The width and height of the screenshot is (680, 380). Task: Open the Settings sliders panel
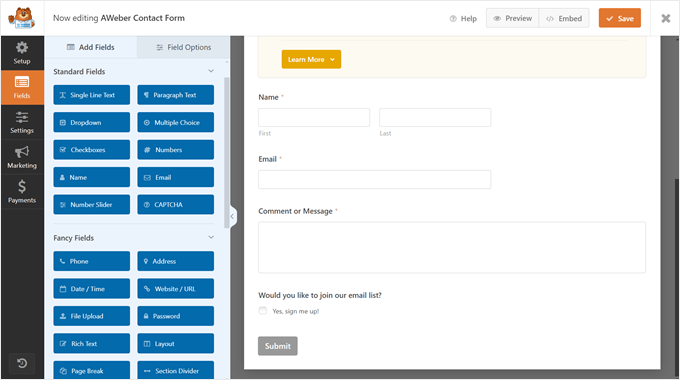[22, 122]
